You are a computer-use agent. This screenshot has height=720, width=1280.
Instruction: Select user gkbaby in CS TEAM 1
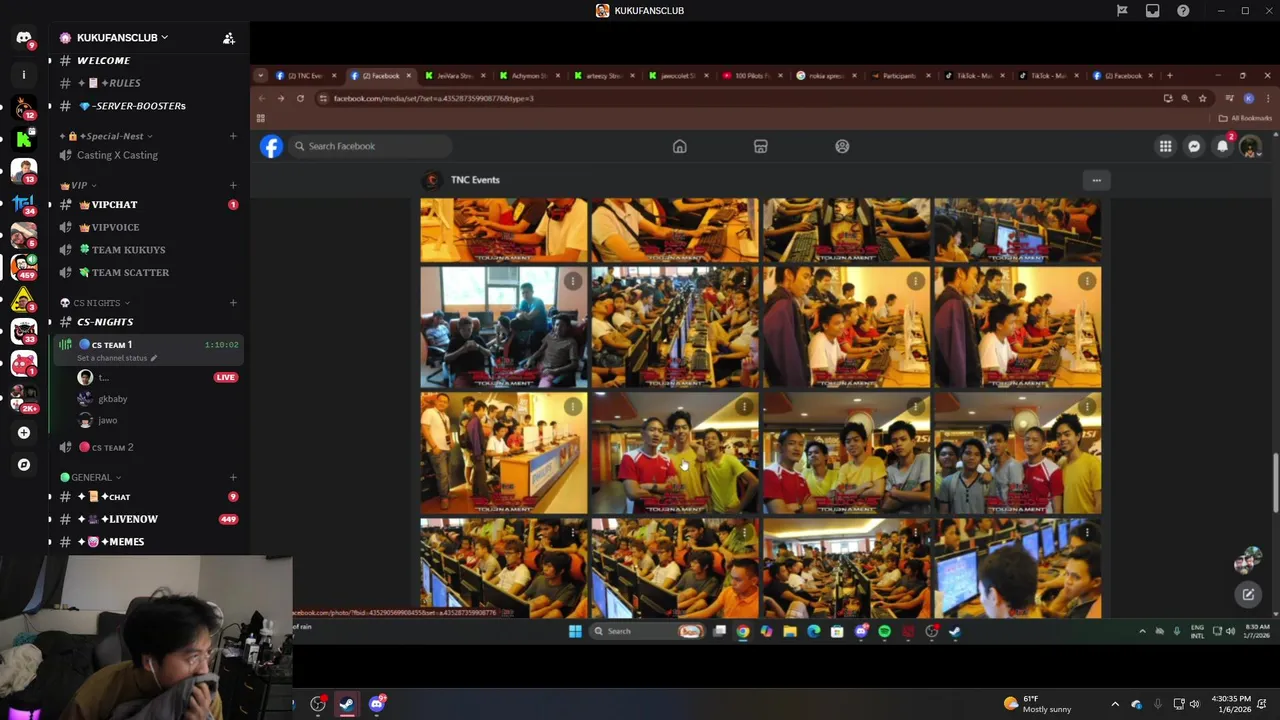[113, 399]
